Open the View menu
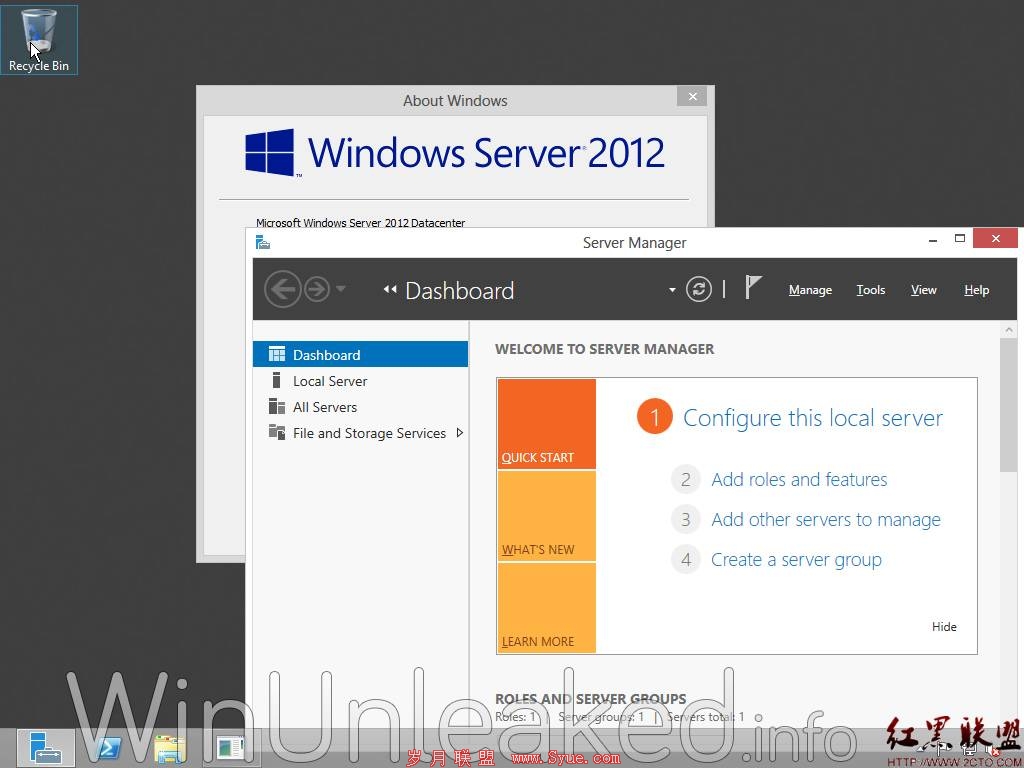The width and height of the screenshot is (1024, 768). (x=923, y=290)
